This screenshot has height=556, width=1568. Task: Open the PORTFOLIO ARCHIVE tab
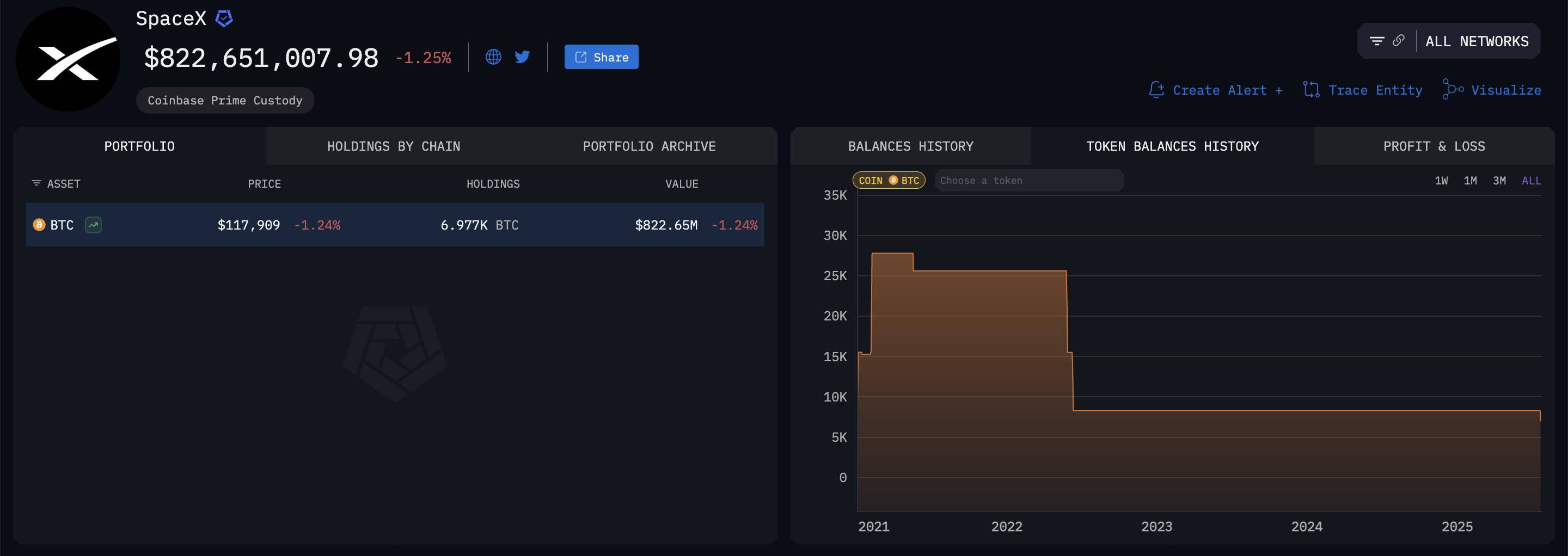click(x=650, y=146)
